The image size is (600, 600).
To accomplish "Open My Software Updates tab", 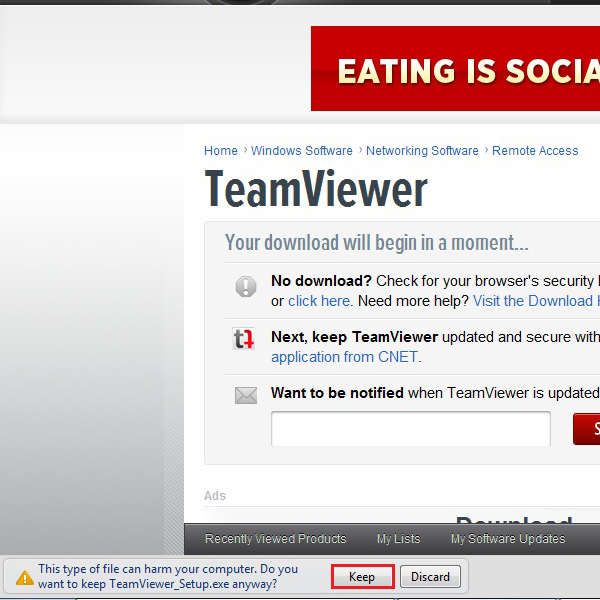I will pos(508,539).
